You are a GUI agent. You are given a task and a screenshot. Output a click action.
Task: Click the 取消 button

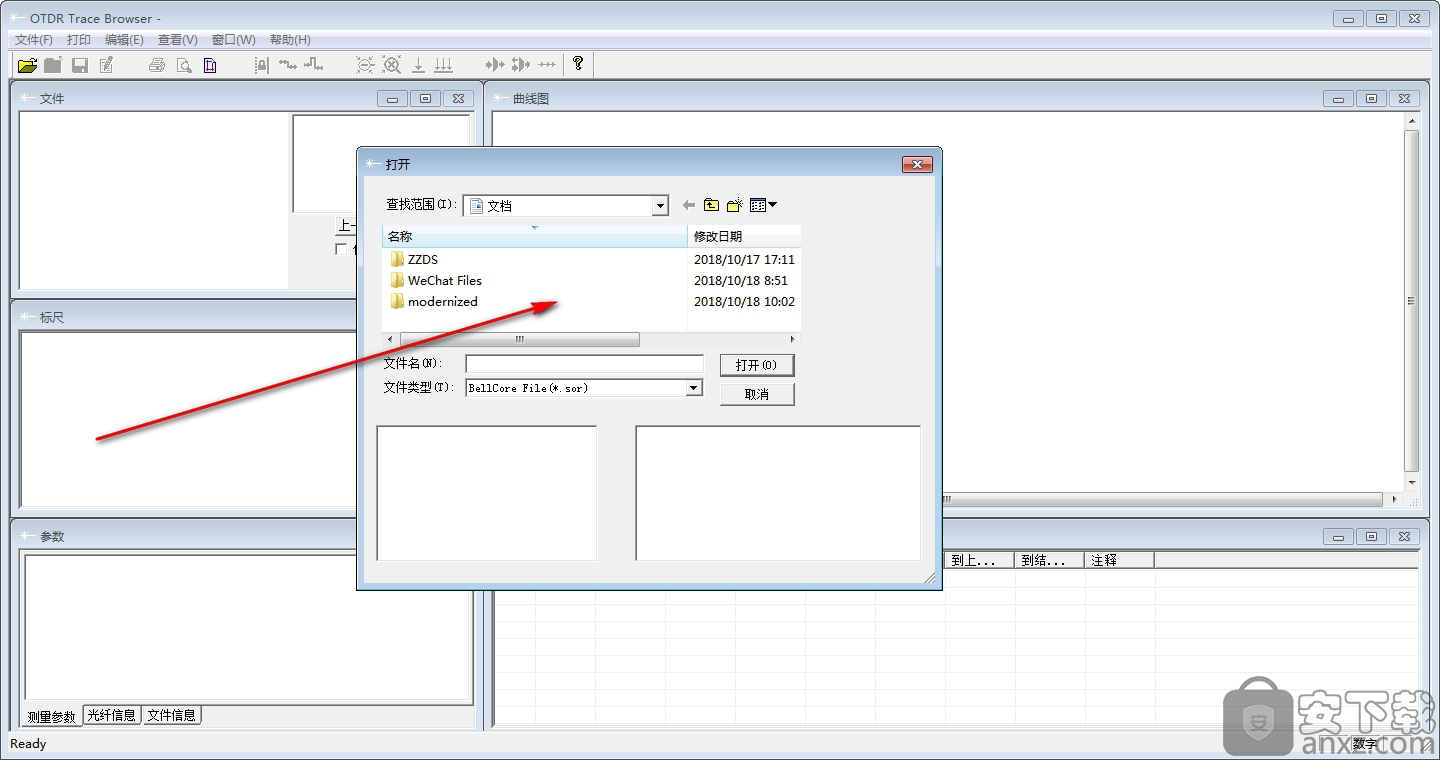756,394
